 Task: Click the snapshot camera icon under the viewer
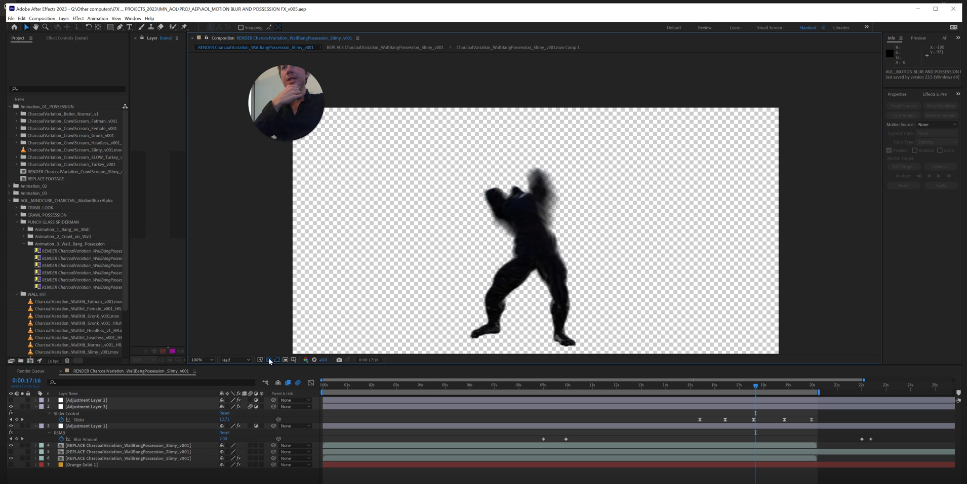tap(339, 359)
